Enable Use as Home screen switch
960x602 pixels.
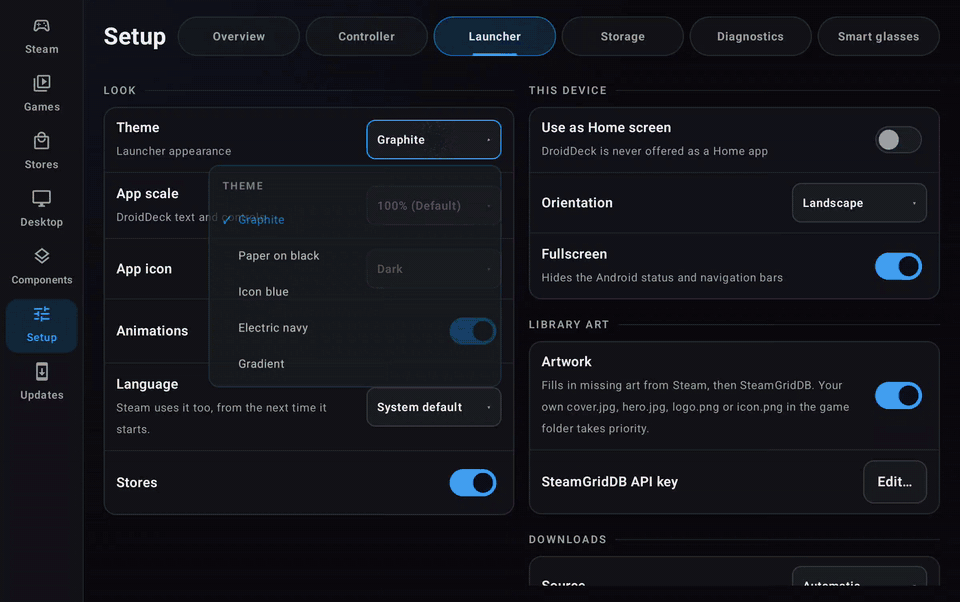pos(898,140)
